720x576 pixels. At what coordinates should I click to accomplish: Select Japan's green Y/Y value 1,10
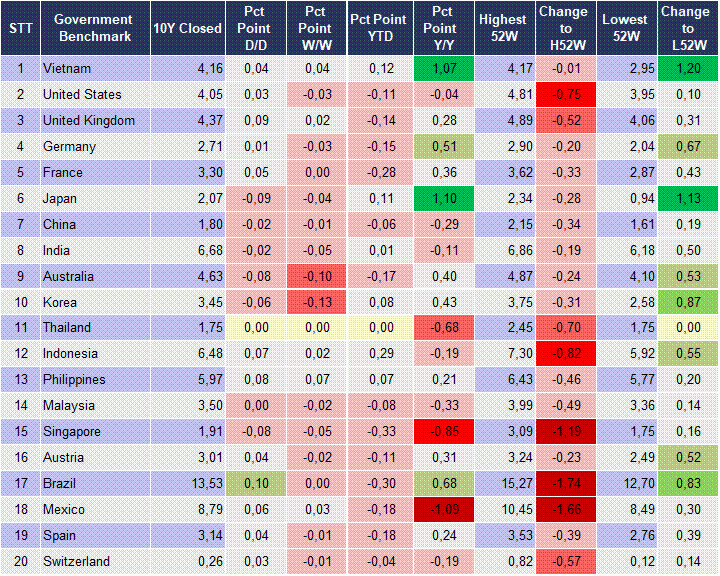pyautogui.click(x=442, y=199)
